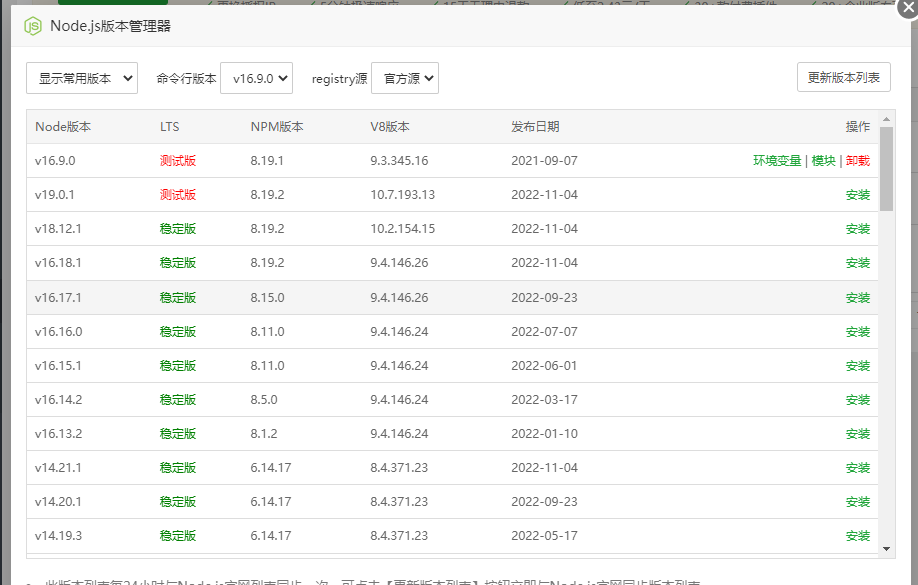Install Node v14.19.3
Screen dimensions: 918x585
[x=858, y=535]
